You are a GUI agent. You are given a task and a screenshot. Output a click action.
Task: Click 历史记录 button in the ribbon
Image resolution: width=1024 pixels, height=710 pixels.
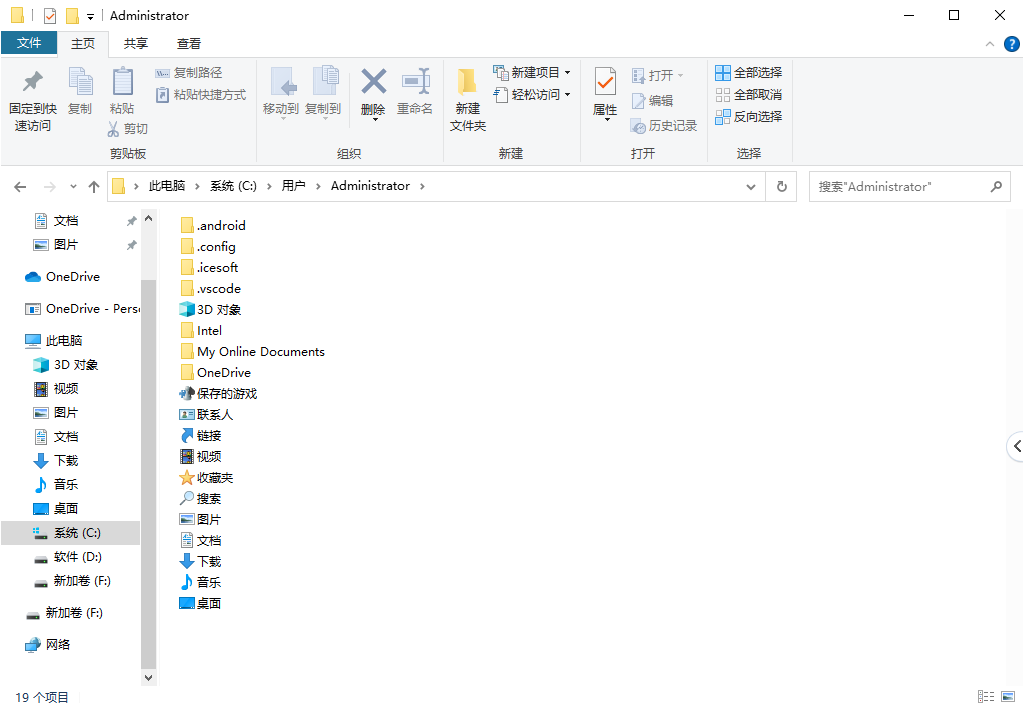(664, 126)
